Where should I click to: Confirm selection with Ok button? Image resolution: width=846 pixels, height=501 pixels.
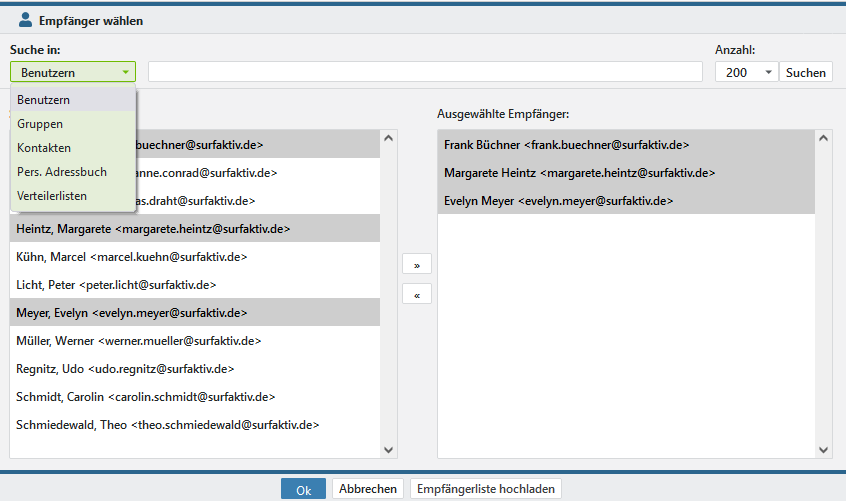(x=303, y=489)
